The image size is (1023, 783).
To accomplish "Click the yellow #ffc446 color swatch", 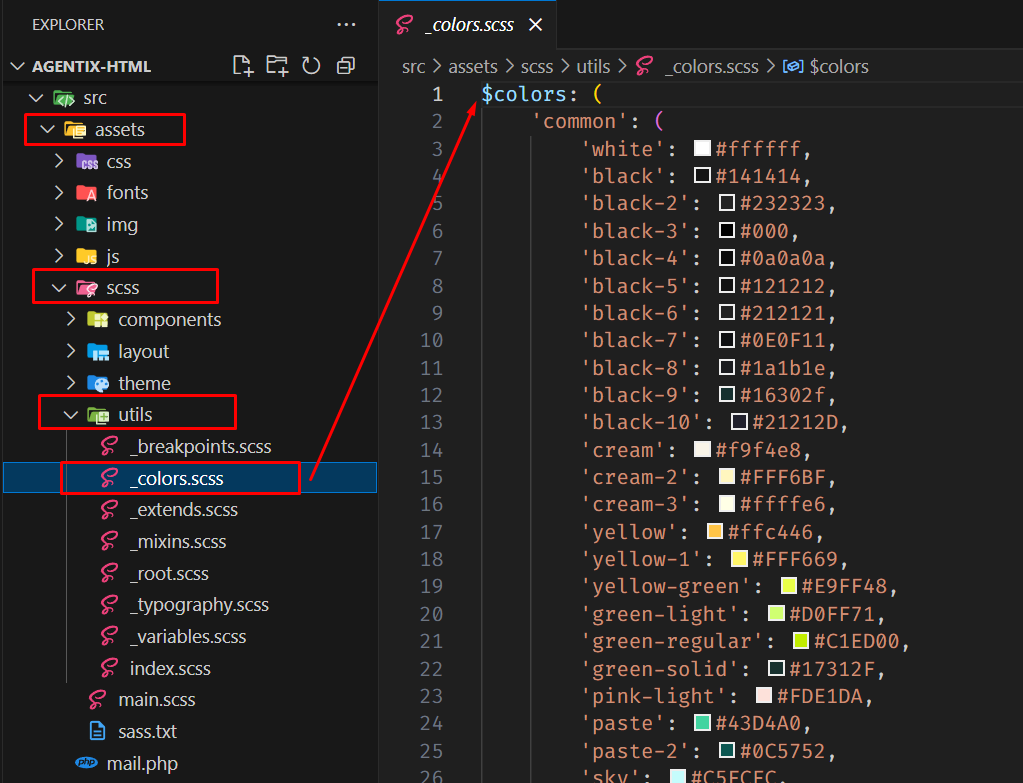I will (715, 531).
